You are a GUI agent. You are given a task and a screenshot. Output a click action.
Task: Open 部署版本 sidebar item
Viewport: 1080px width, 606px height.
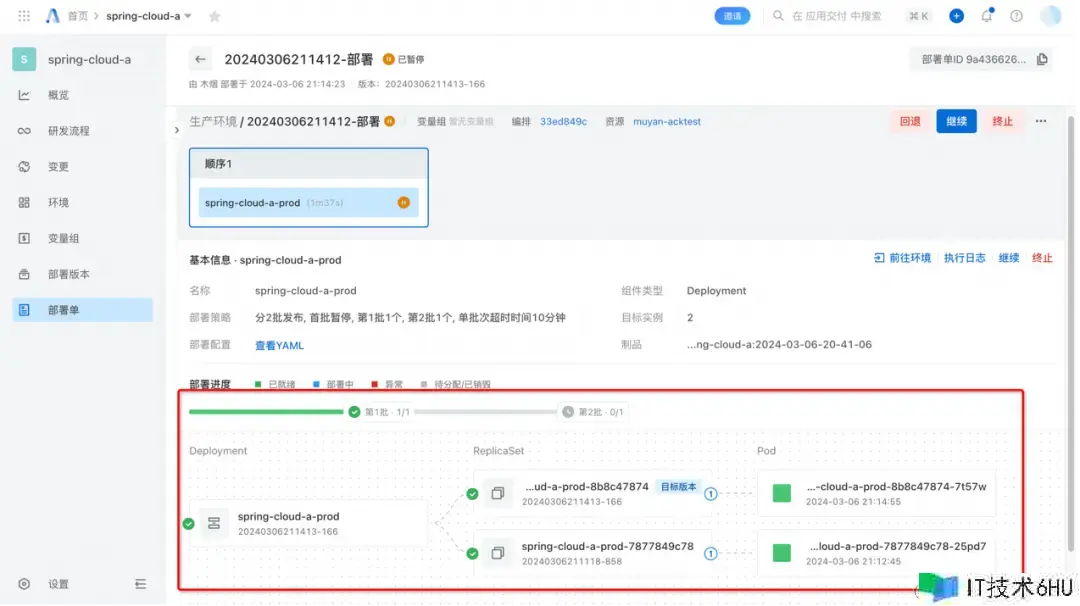pos(69,274)
